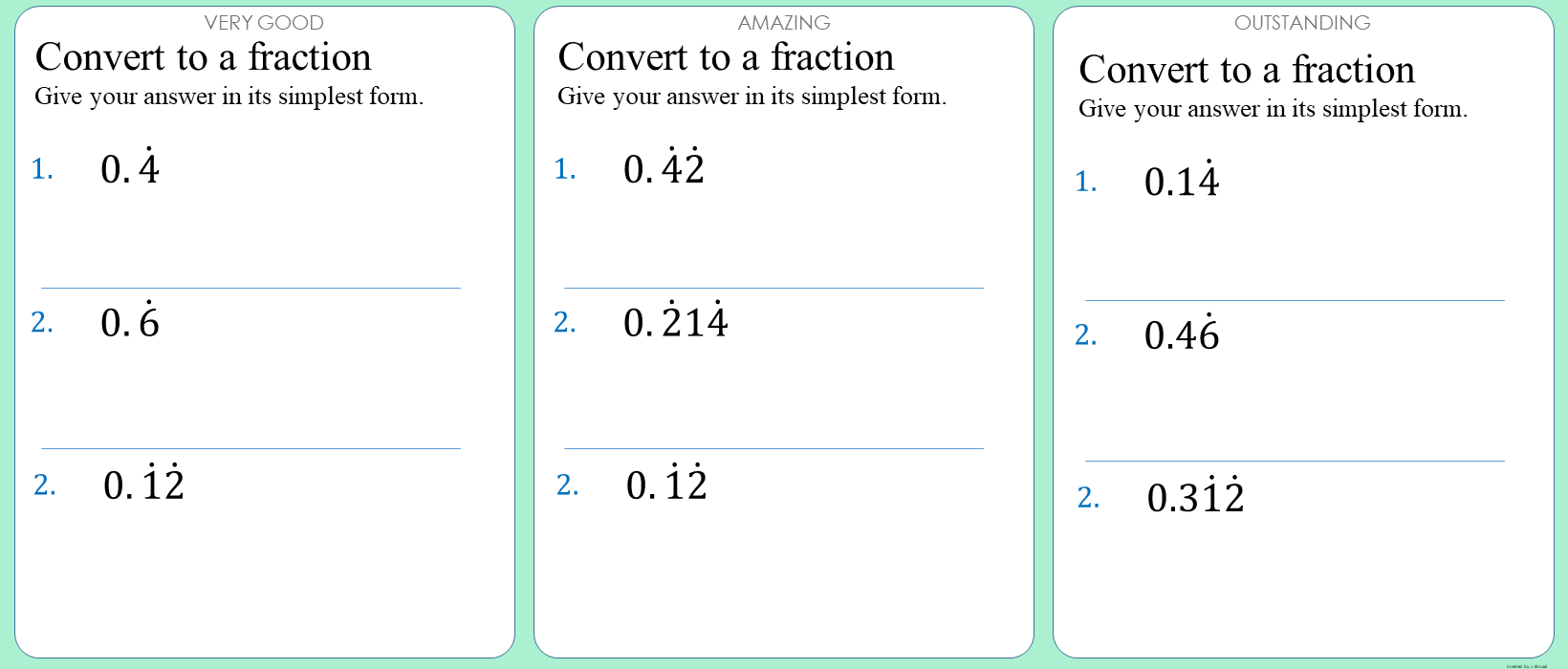Click question number 1 in the AMAZING card
The height and width of the screenshot is (669, 1568).
coord(565,169)
